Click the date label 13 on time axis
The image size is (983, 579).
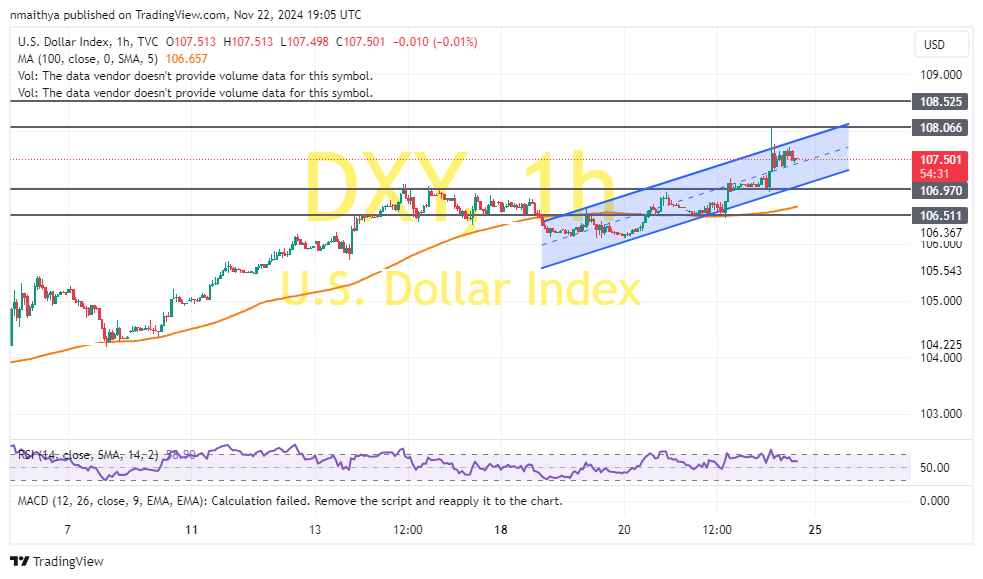[315, 530]
